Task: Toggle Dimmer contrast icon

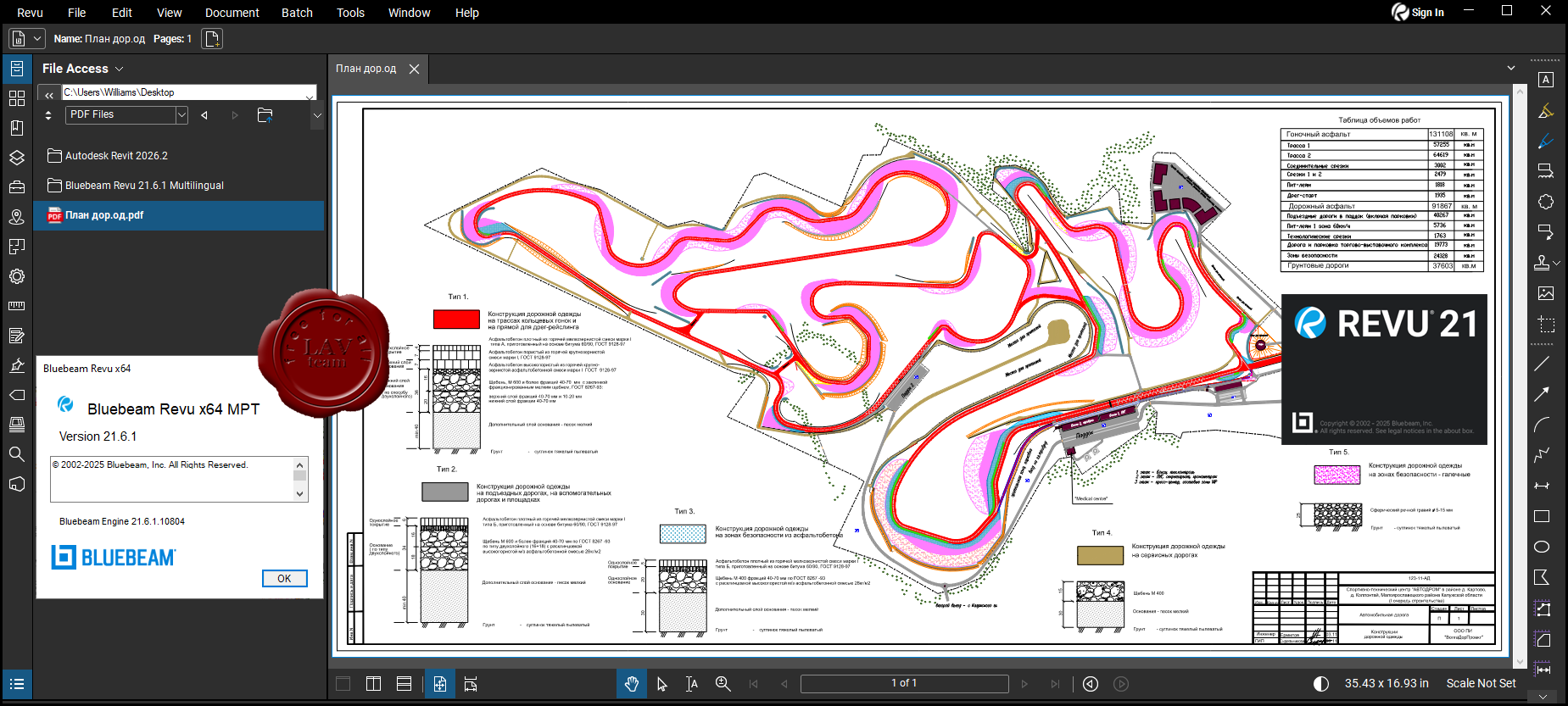Action: coord(1321,684)
